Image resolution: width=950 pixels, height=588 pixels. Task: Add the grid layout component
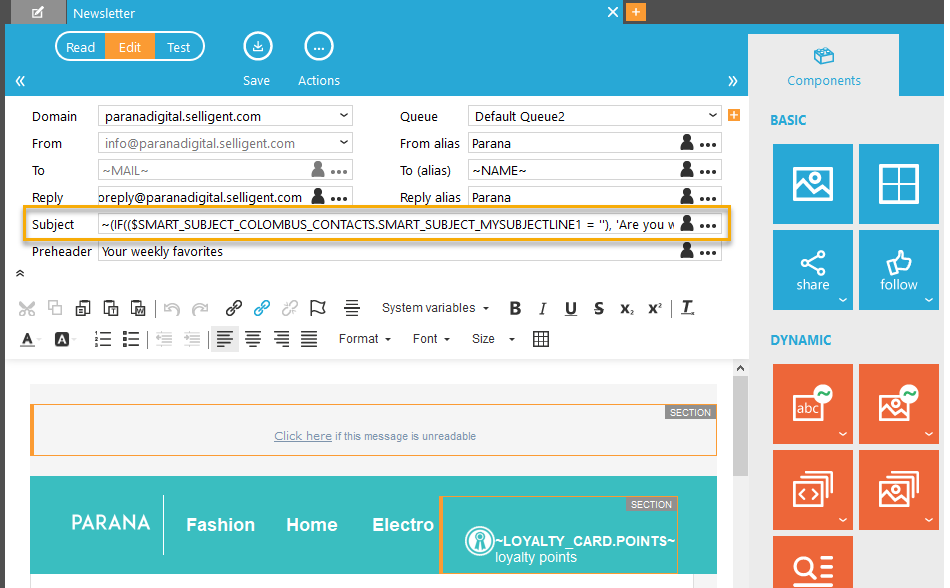pos(898,184)
